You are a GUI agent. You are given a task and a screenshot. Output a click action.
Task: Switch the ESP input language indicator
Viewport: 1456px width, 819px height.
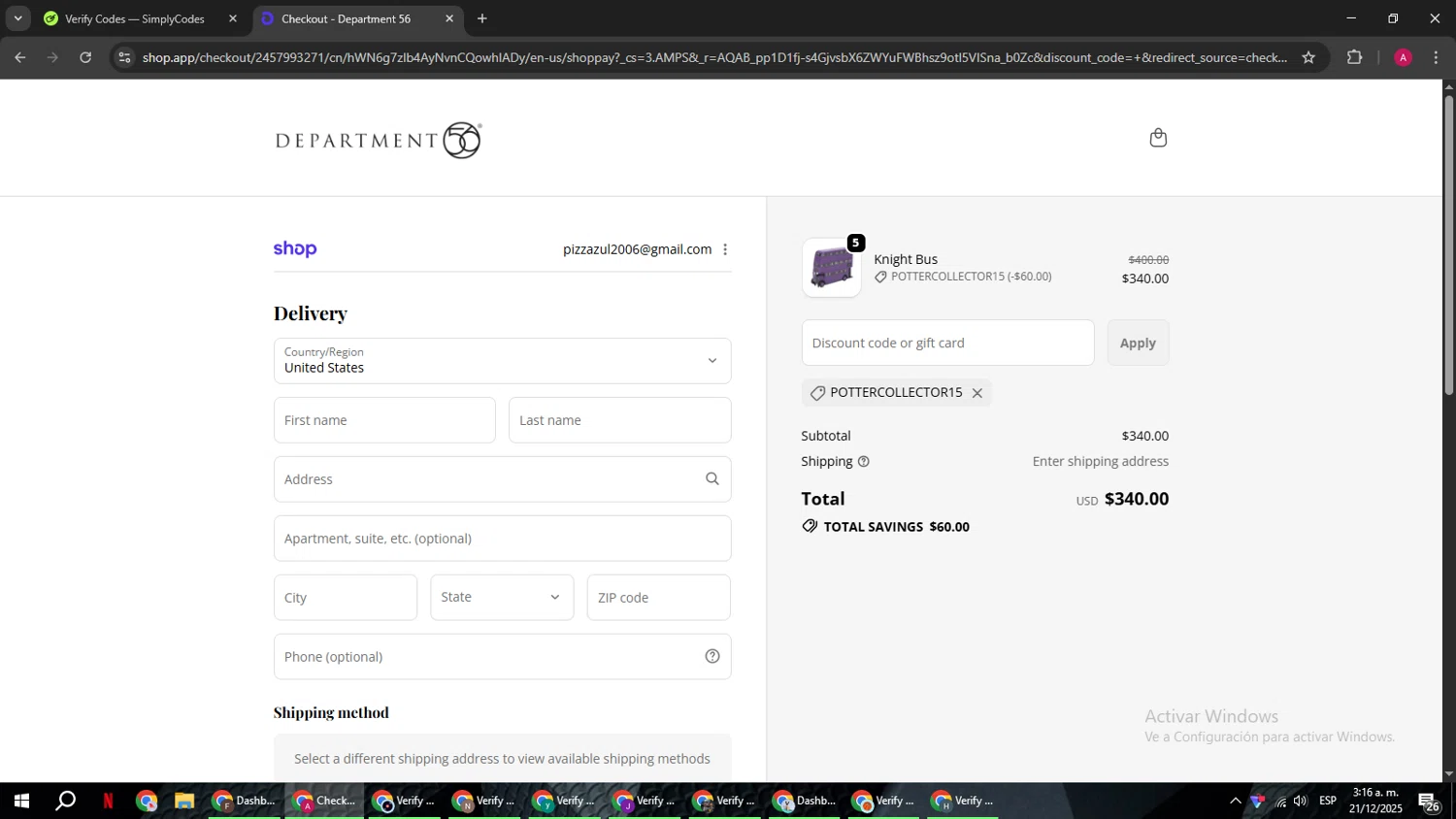click(1328, 802)
